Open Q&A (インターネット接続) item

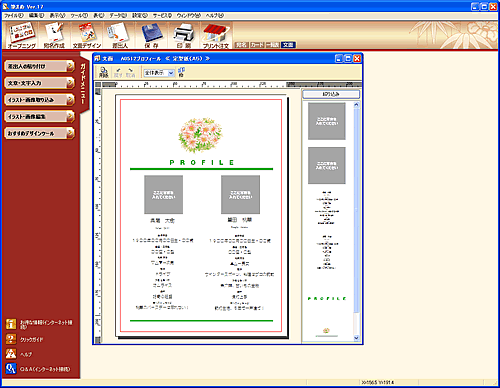(x=38, y=369)
